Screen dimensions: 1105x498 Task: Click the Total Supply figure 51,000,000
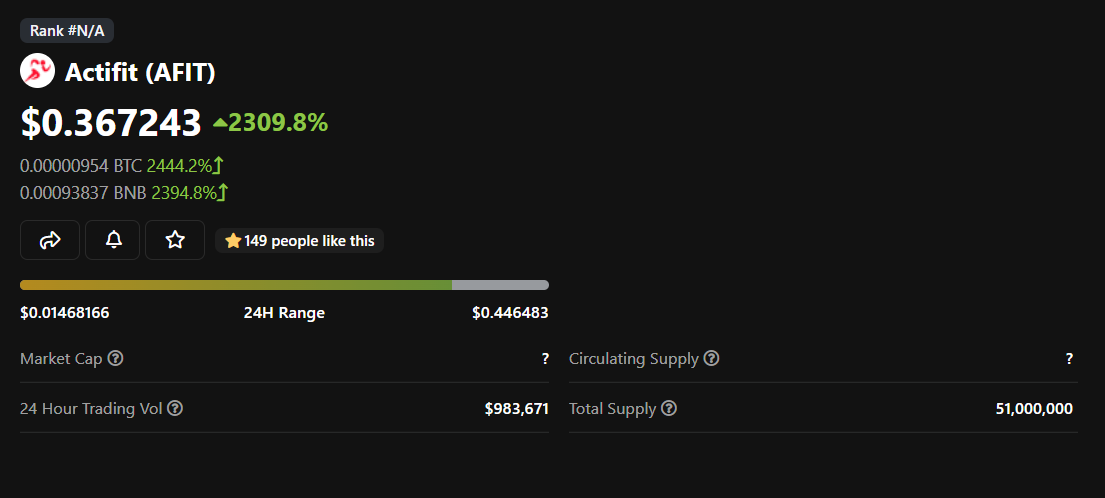pos(1034,409)
